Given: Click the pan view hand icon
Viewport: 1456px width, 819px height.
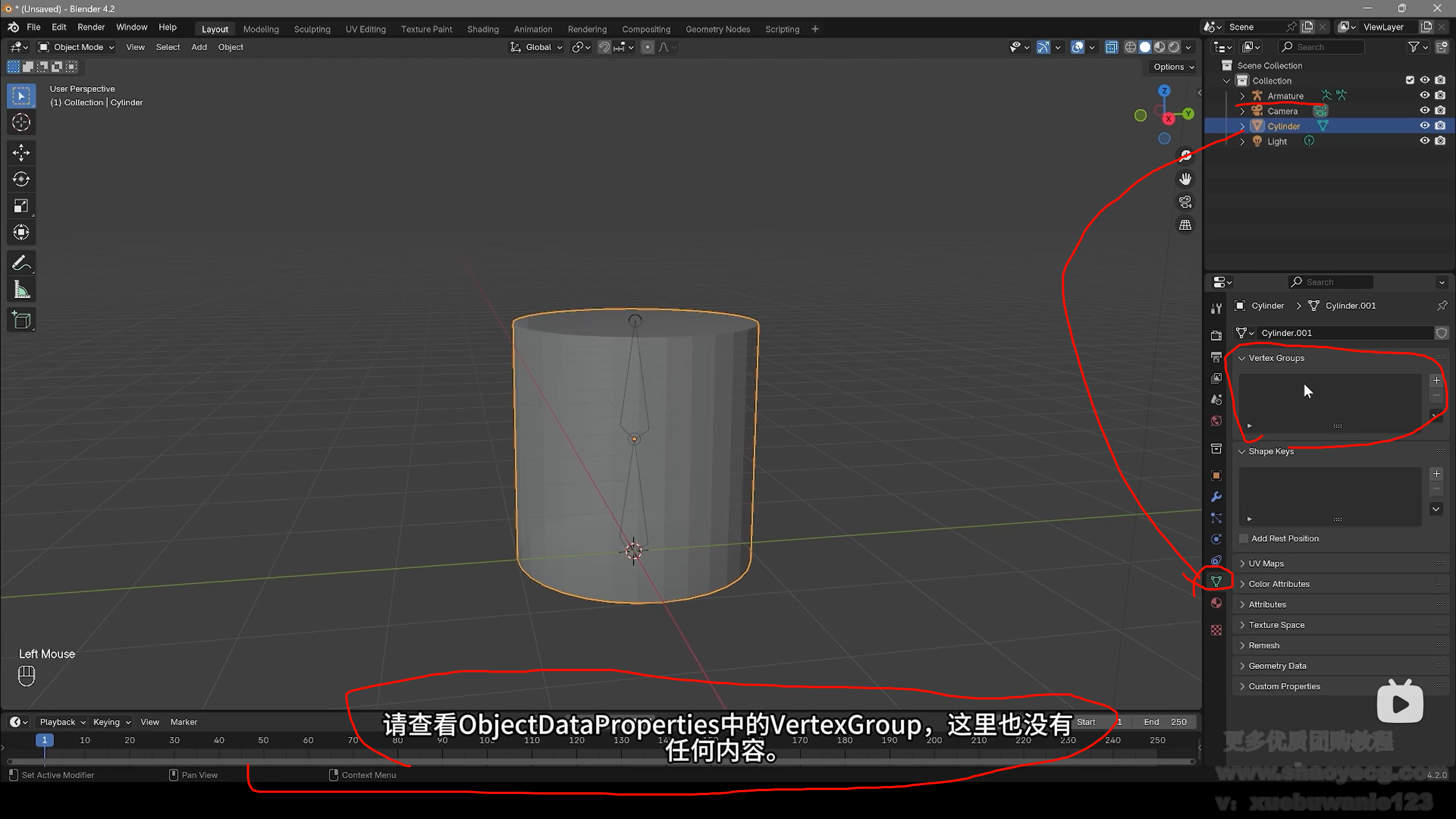Looking at the screenshot, I should point(1185,179).
